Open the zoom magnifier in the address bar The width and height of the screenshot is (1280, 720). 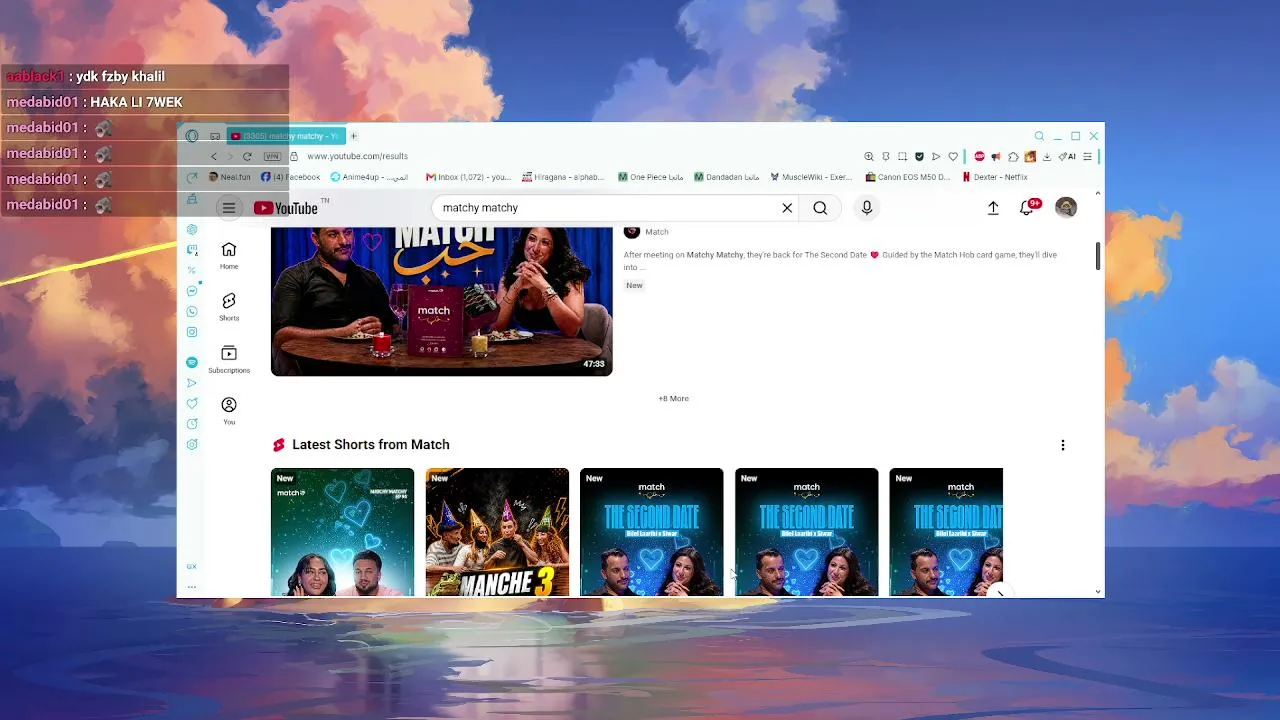point(869,156)
